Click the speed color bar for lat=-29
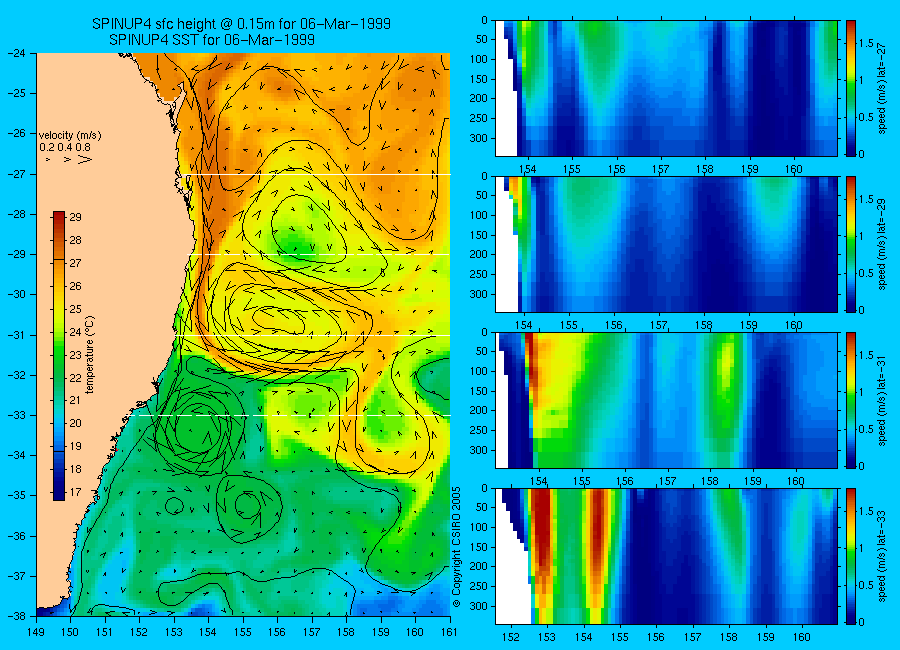Image resolution: width=900 pixels, height=650 pixels. [850, 244]
